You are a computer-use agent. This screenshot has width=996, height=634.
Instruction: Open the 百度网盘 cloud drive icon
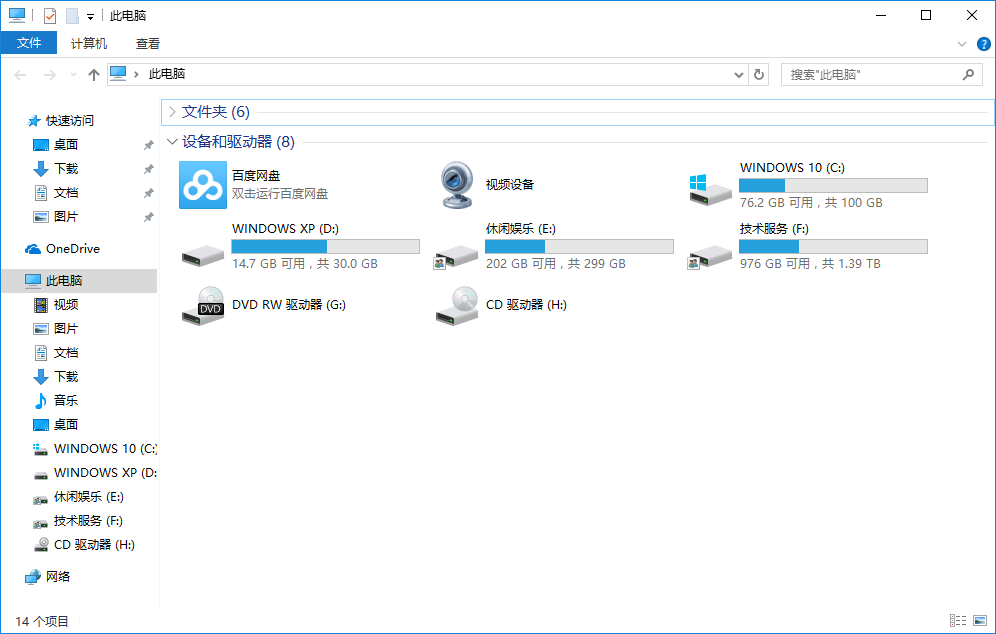[203, 185]
